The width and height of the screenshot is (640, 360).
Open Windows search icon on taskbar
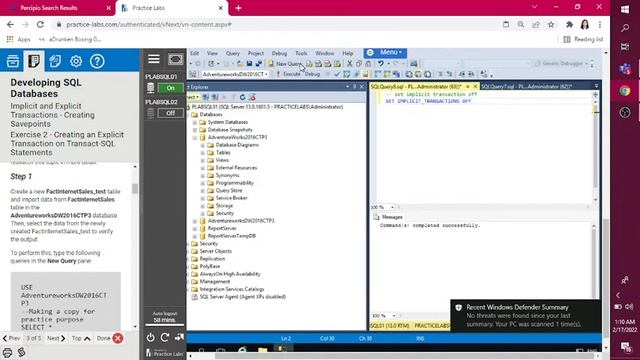(x=625, y=28)
